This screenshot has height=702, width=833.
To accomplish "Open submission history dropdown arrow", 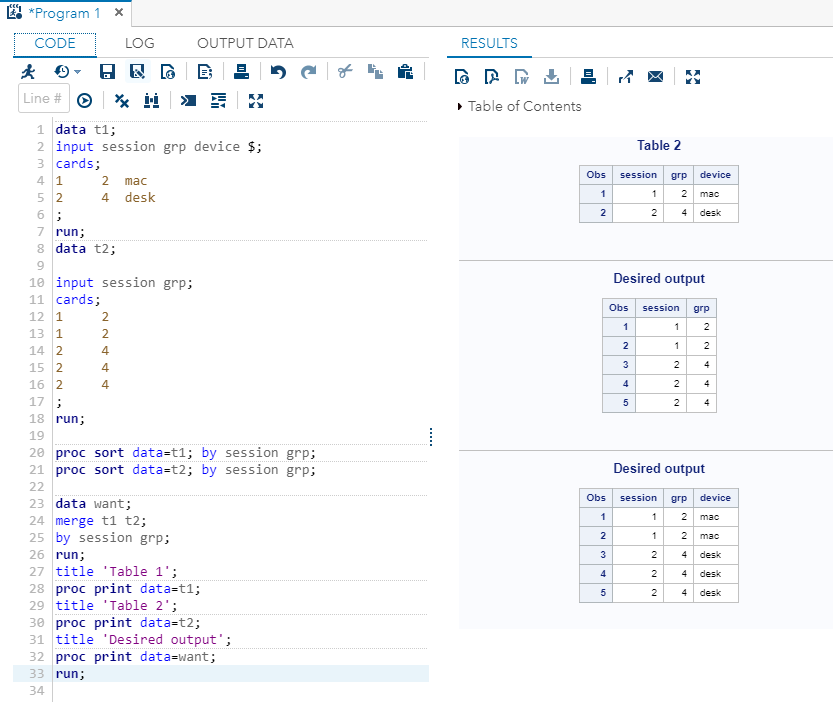I will (77, 72).
